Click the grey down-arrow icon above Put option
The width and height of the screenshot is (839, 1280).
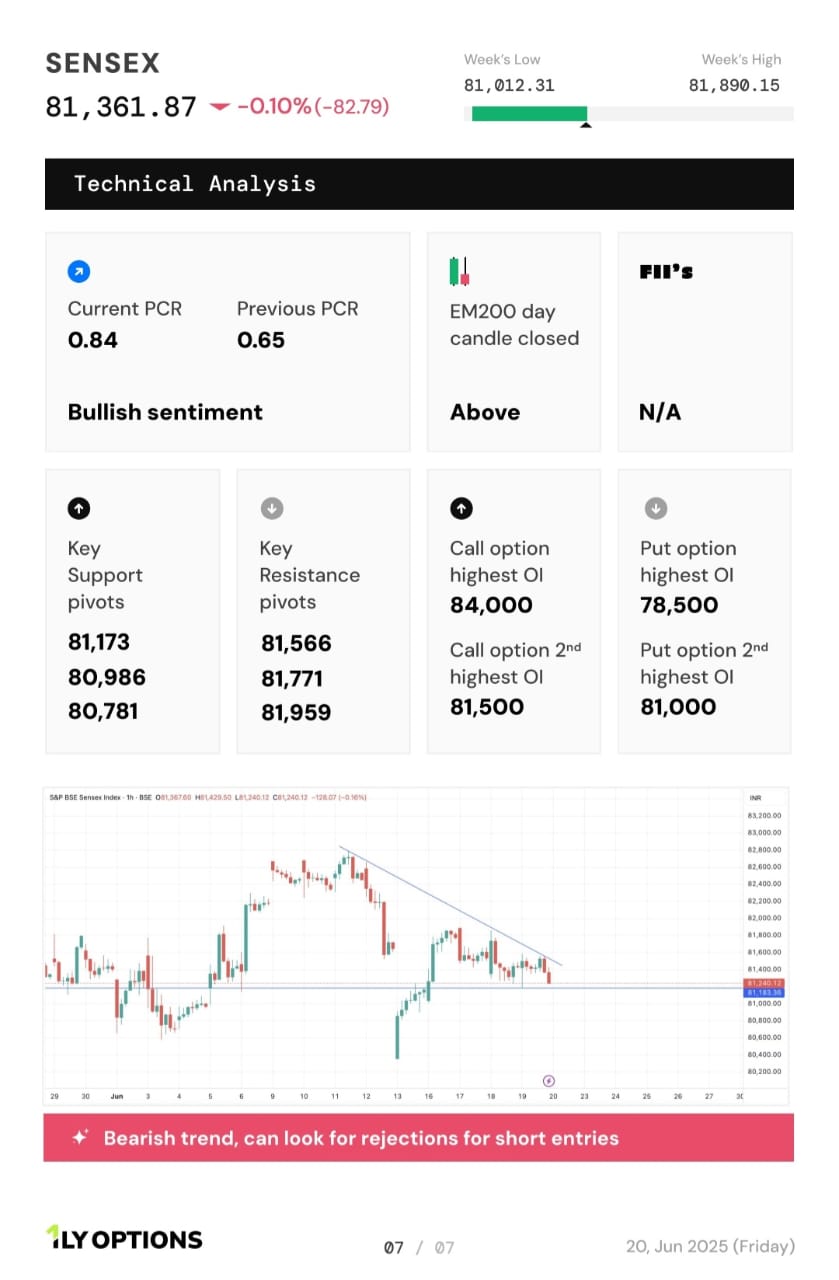coord(654,508)
